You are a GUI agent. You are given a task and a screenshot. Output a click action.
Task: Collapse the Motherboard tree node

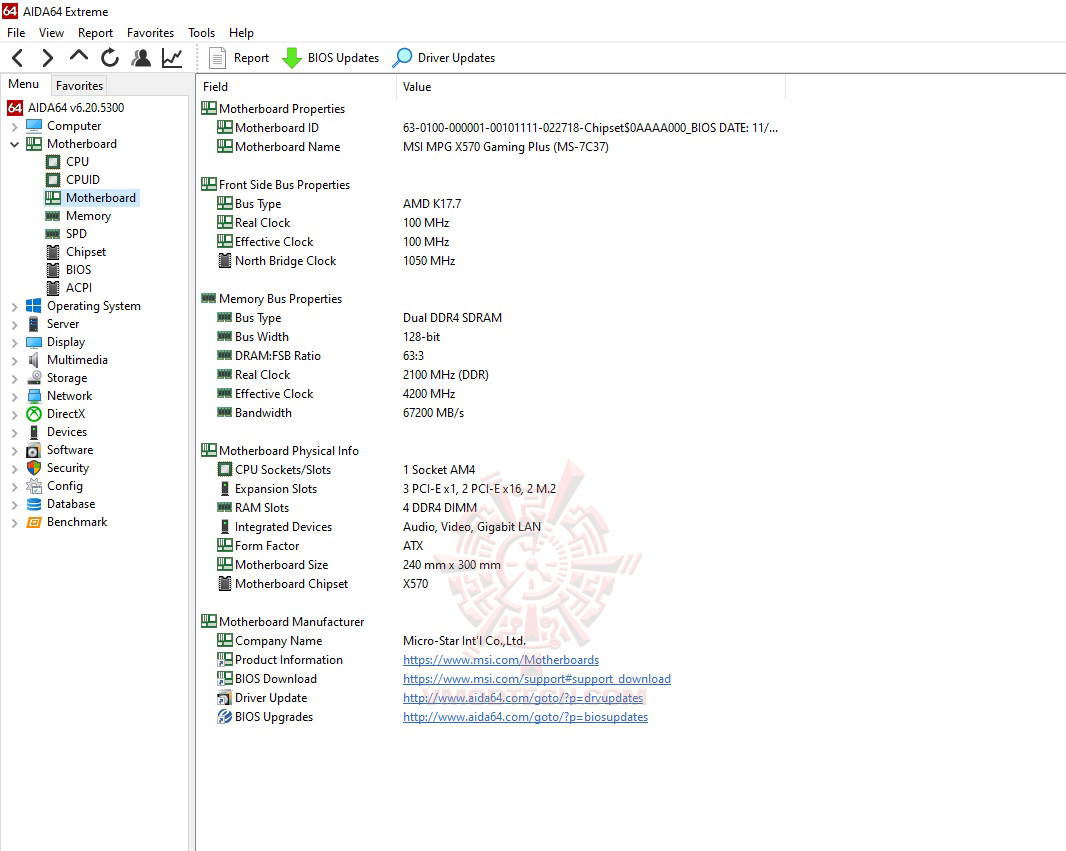[14, 144]
